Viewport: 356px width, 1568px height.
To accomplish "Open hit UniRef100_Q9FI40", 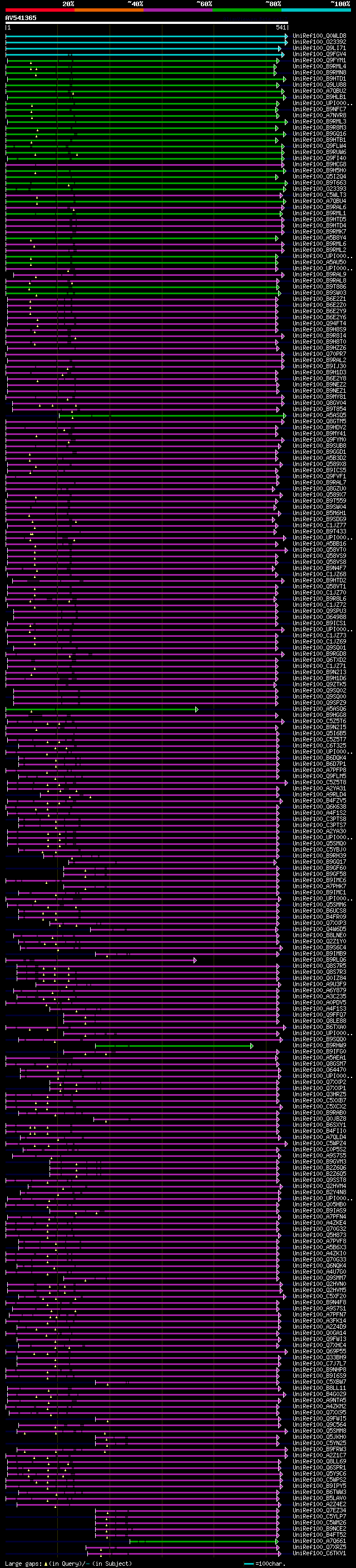I will (x=319, y=159).
